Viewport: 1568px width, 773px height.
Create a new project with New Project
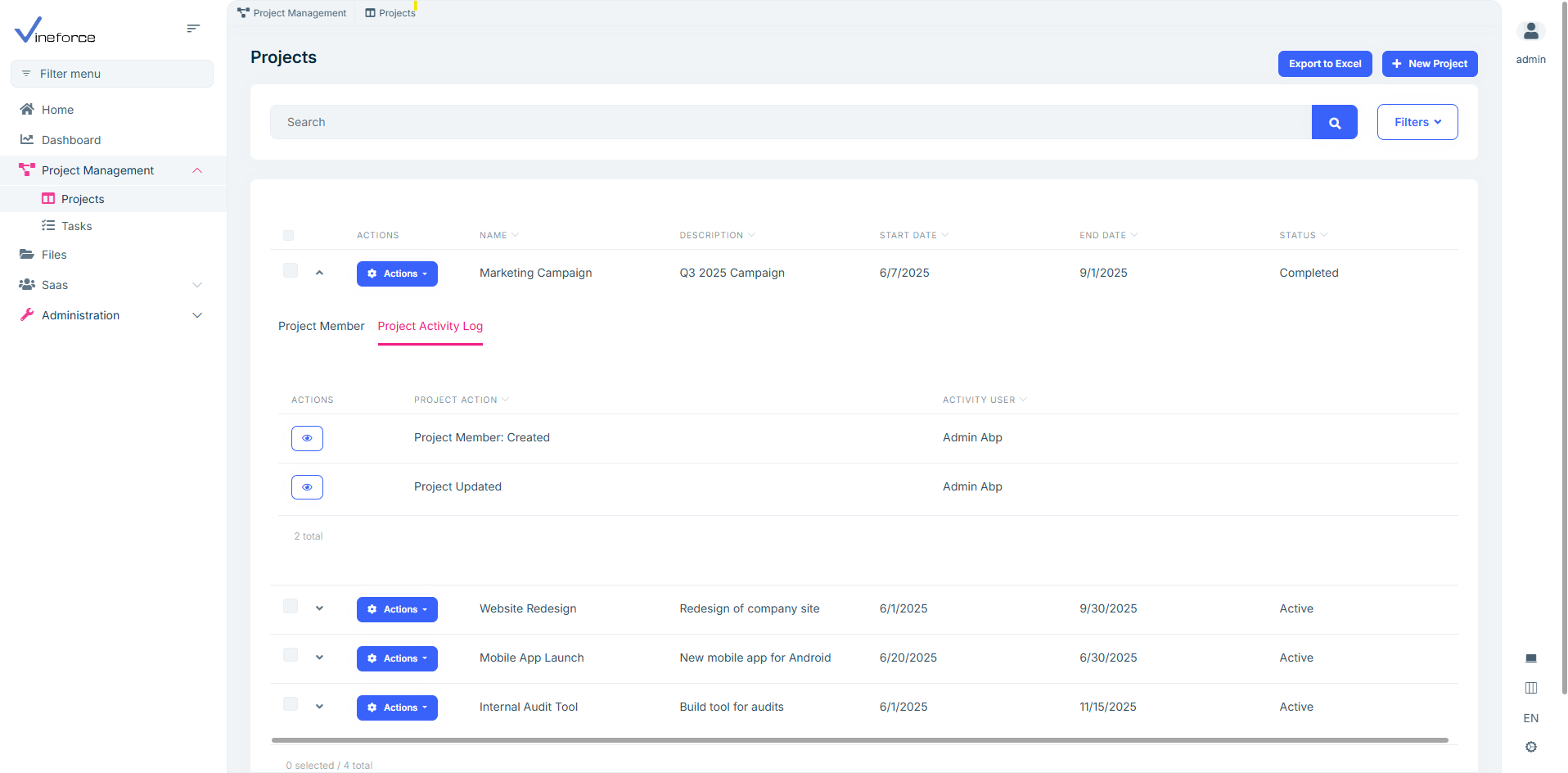coord(1429,64)
